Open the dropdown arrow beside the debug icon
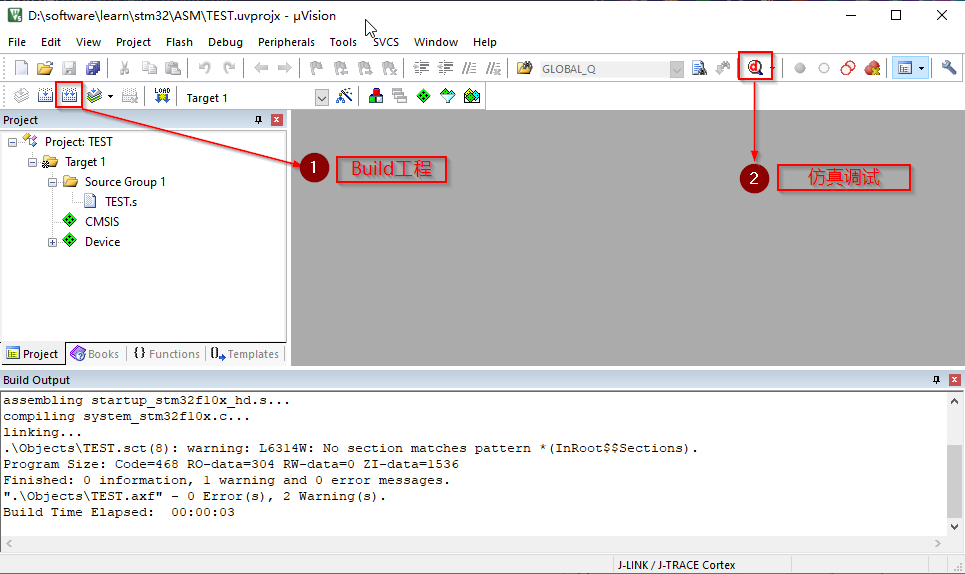 [x=772, y=68]
